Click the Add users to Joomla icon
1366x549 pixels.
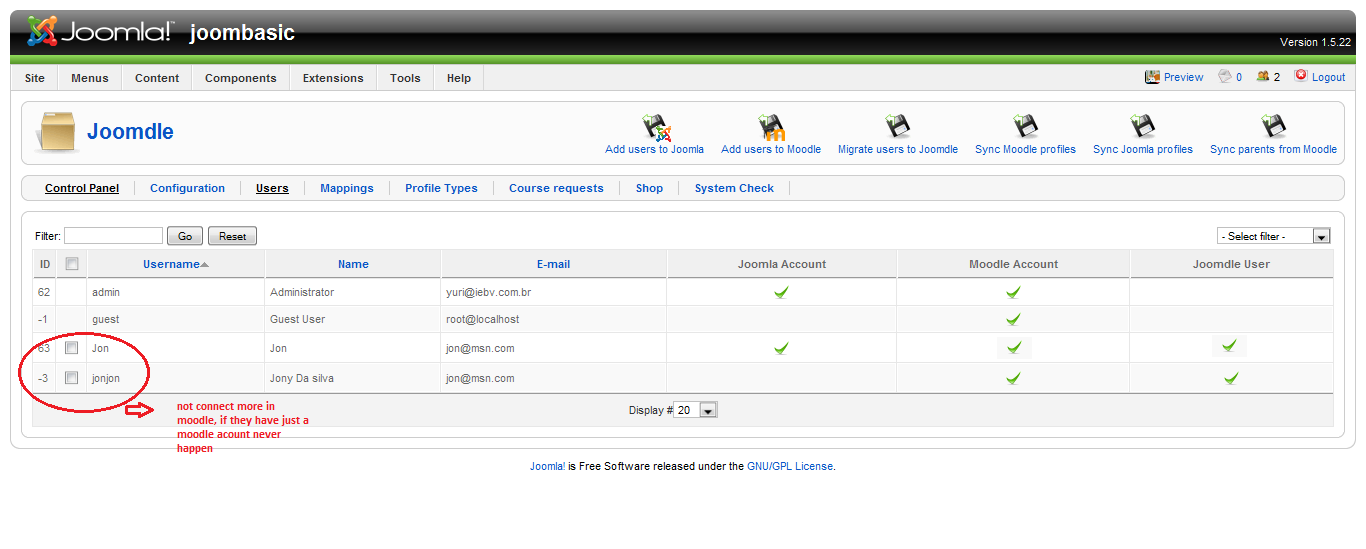(x=655, y=127)
